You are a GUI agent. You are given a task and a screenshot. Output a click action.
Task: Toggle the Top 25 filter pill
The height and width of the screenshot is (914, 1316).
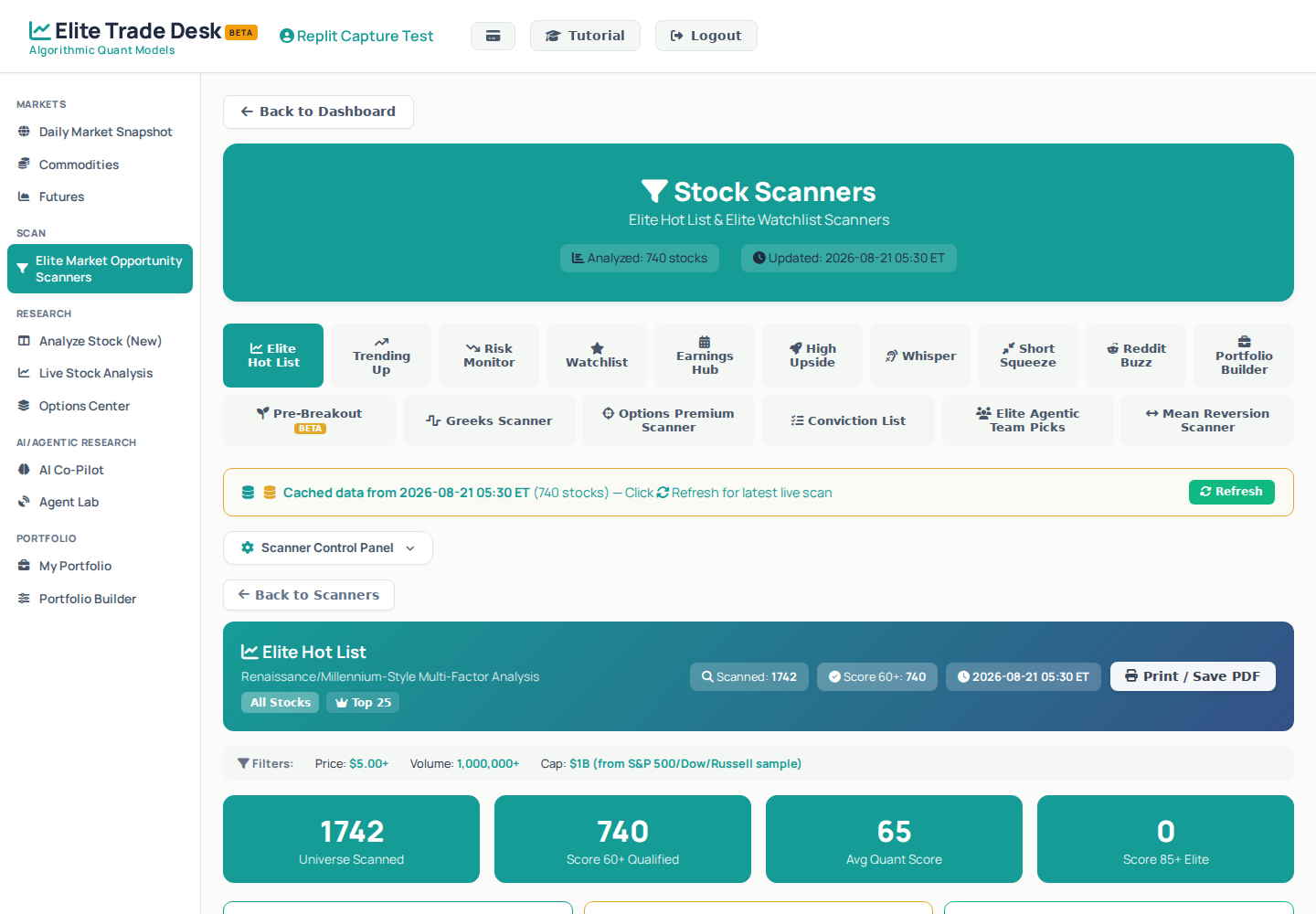point(363,702)
